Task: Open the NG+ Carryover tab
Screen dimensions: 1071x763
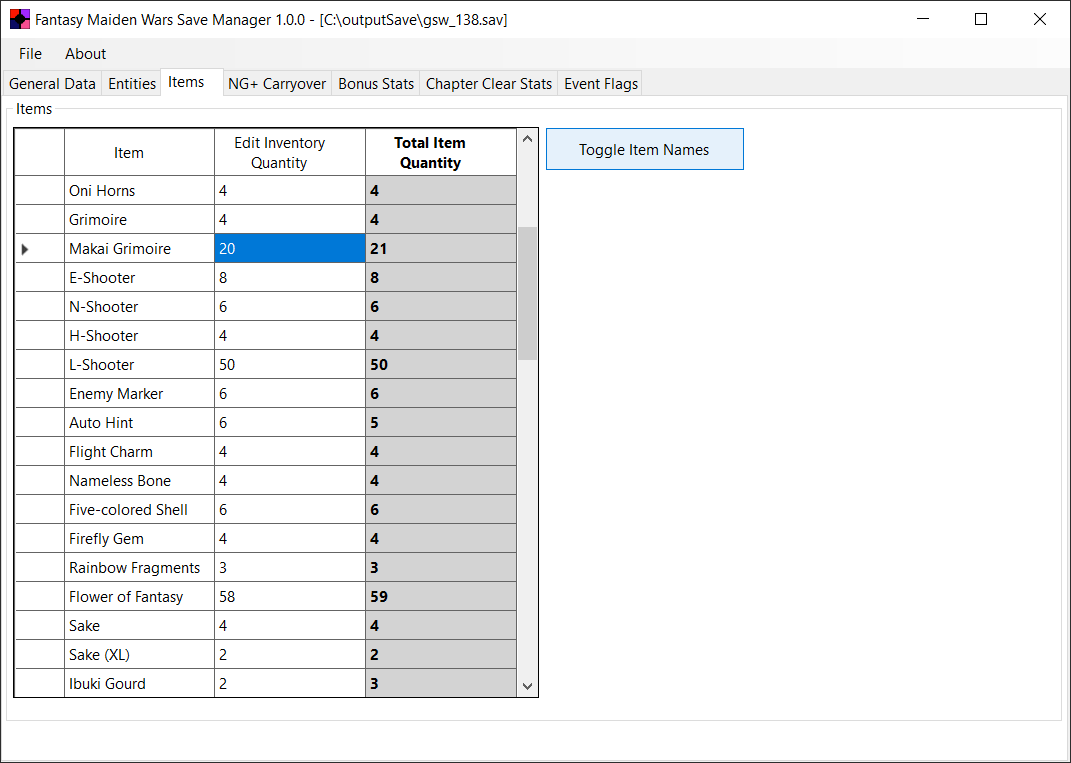Action: tap(277, 83)
